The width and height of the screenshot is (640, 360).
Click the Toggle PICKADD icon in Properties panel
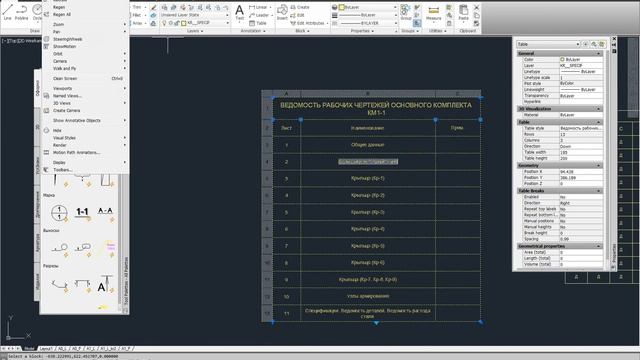(x=586, y=44)
